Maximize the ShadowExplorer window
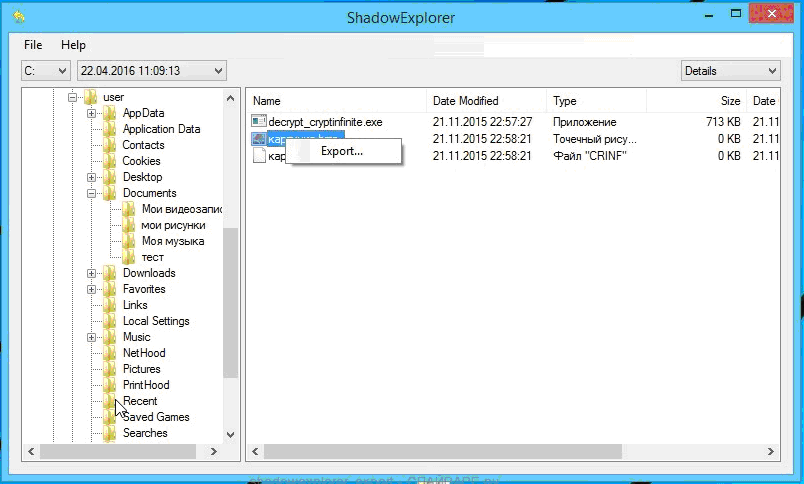 [736, 14]
